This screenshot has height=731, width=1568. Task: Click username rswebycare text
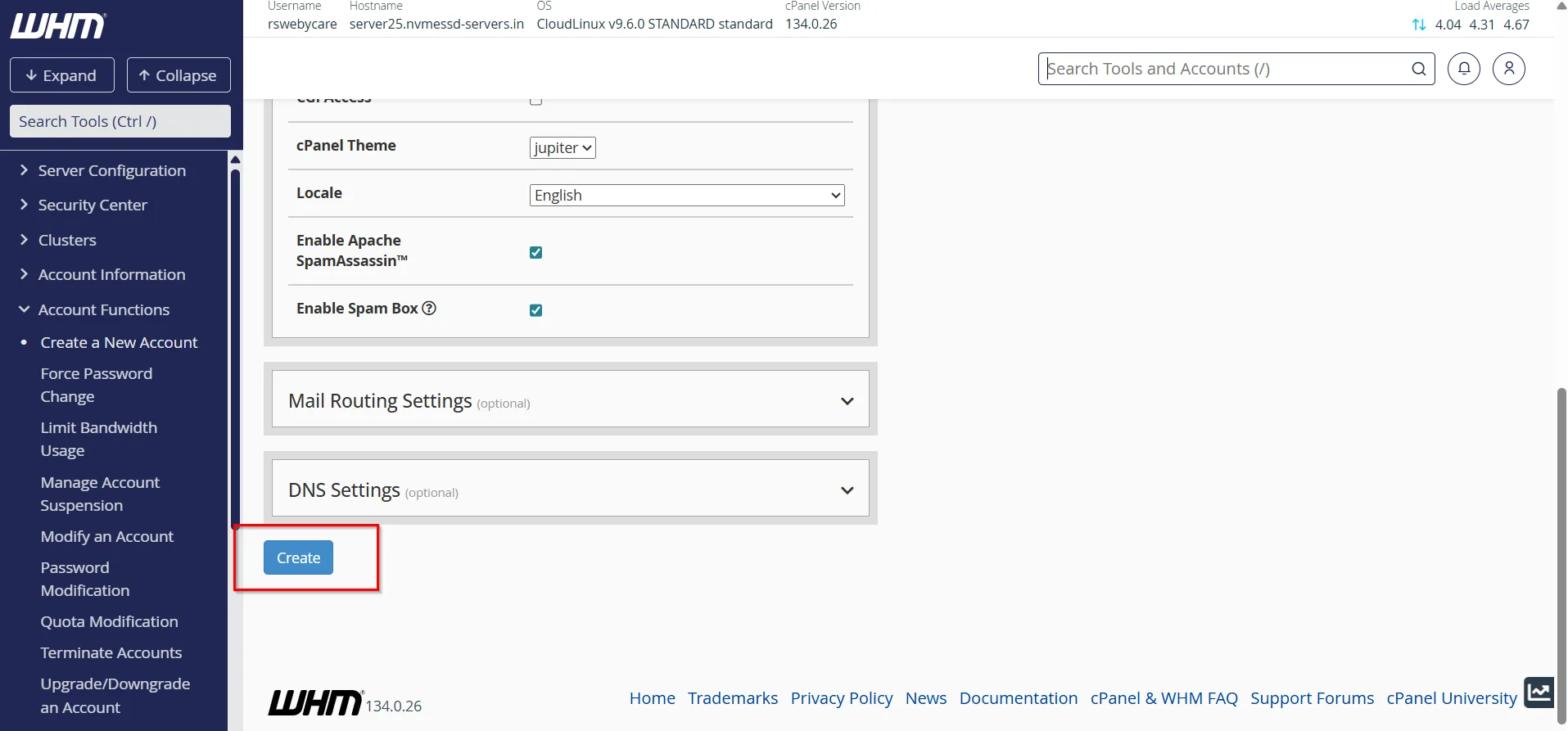point(302,24)
